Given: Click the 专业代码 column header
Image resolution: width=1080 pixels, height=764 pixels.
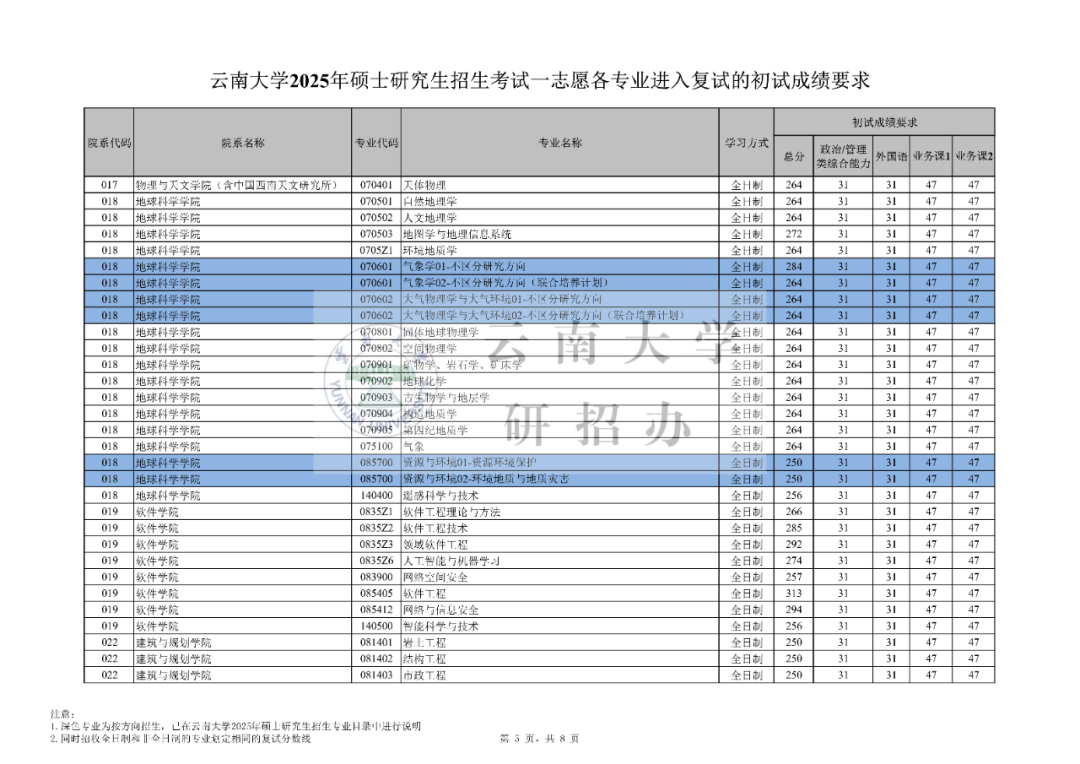Looking at the screenshot, I should click(x=376, y=143).
